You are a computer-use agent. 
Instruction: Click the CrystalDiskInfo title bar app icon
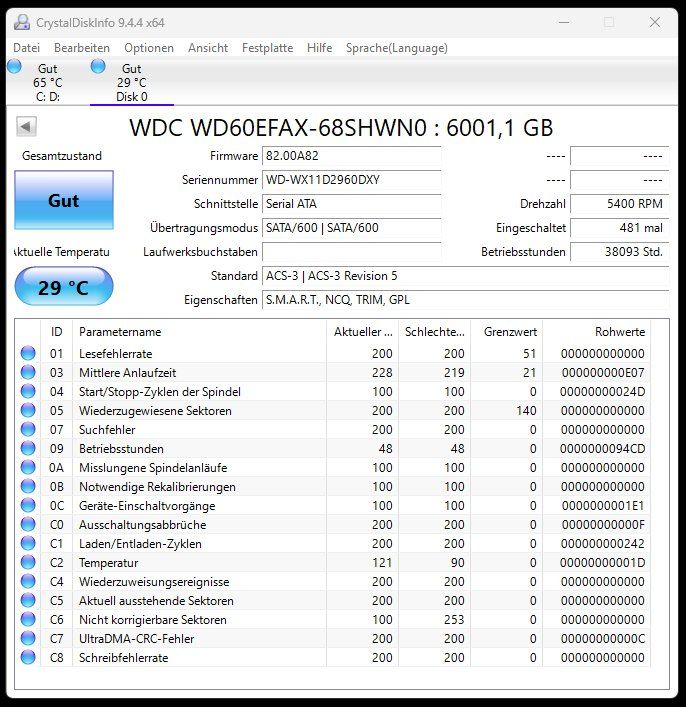click(x=22, y=23)
